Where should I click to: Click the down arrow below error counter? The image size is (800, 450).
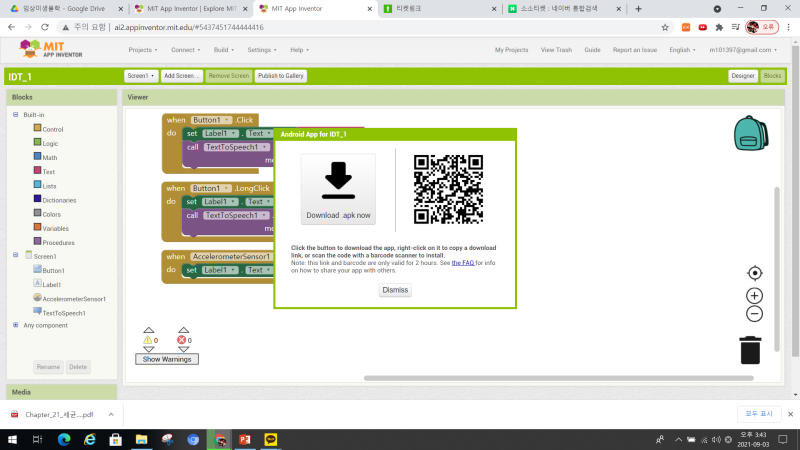[x=184, y=349]
